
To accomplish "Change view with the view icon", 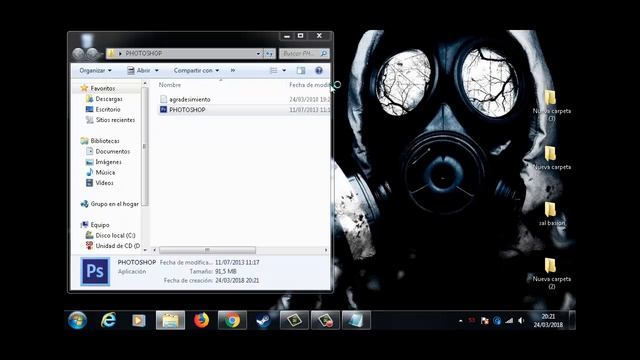I will 273,71.
